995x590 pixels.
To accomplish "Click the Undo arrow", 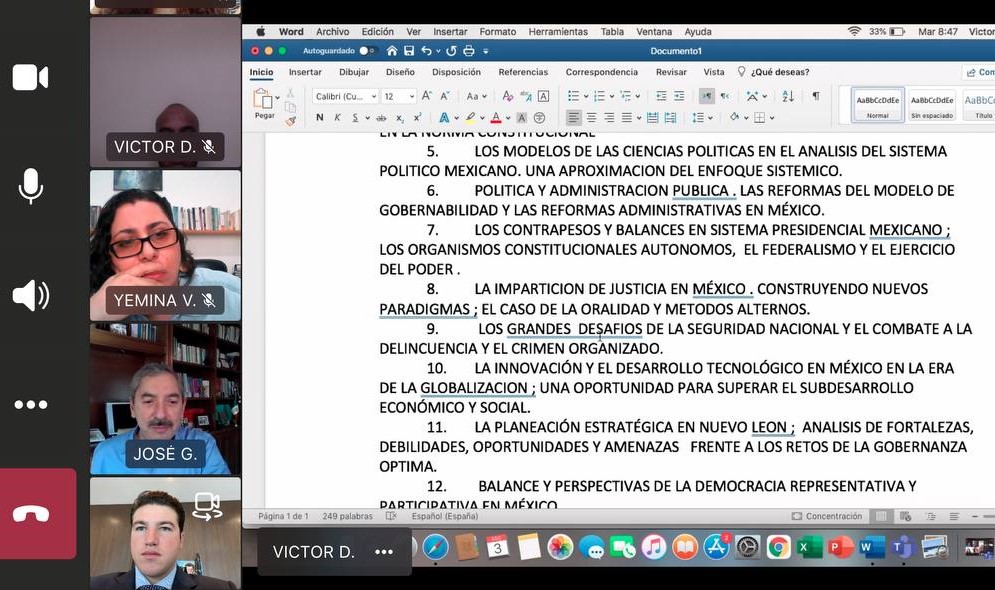I will coord(426,51).
